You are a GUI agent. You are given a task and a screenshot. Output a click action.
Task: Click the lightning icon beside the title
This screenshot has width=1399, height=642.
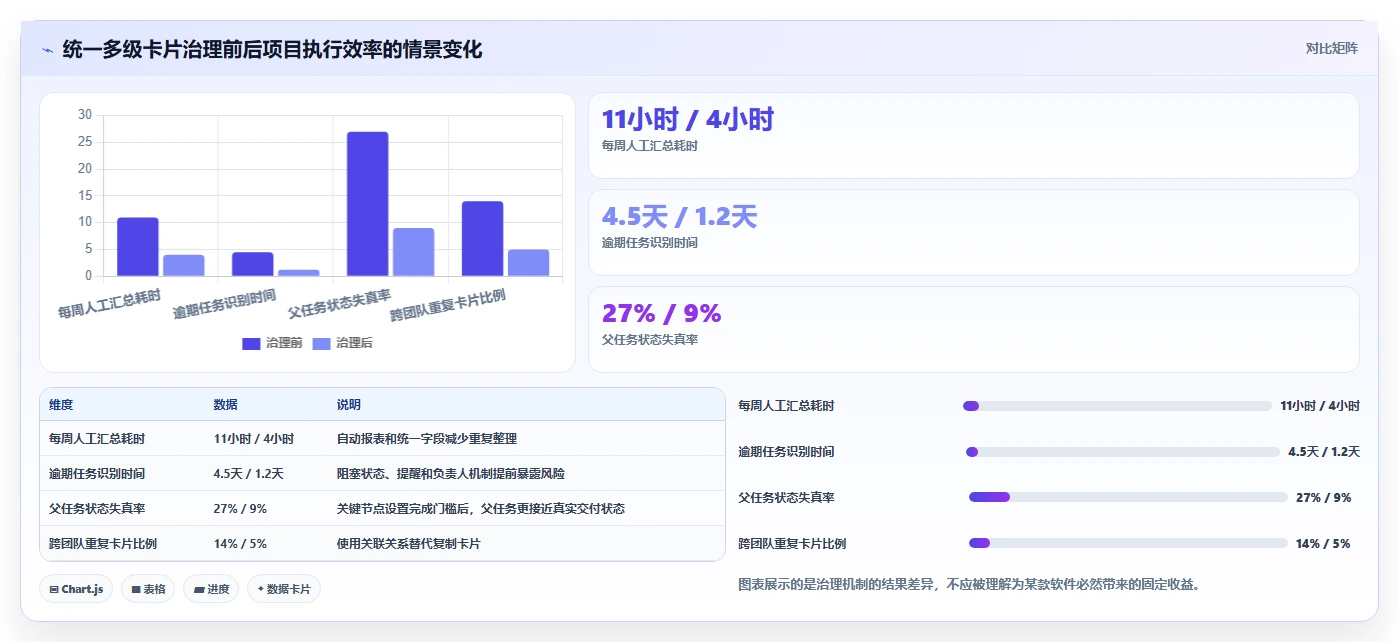click(47, 49)
